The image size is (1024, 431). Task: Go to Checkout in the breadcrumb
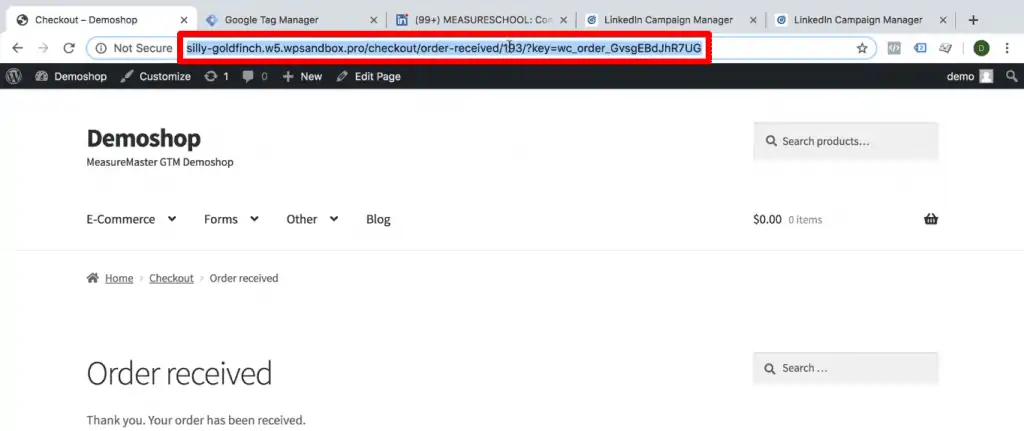pos(171,278)
